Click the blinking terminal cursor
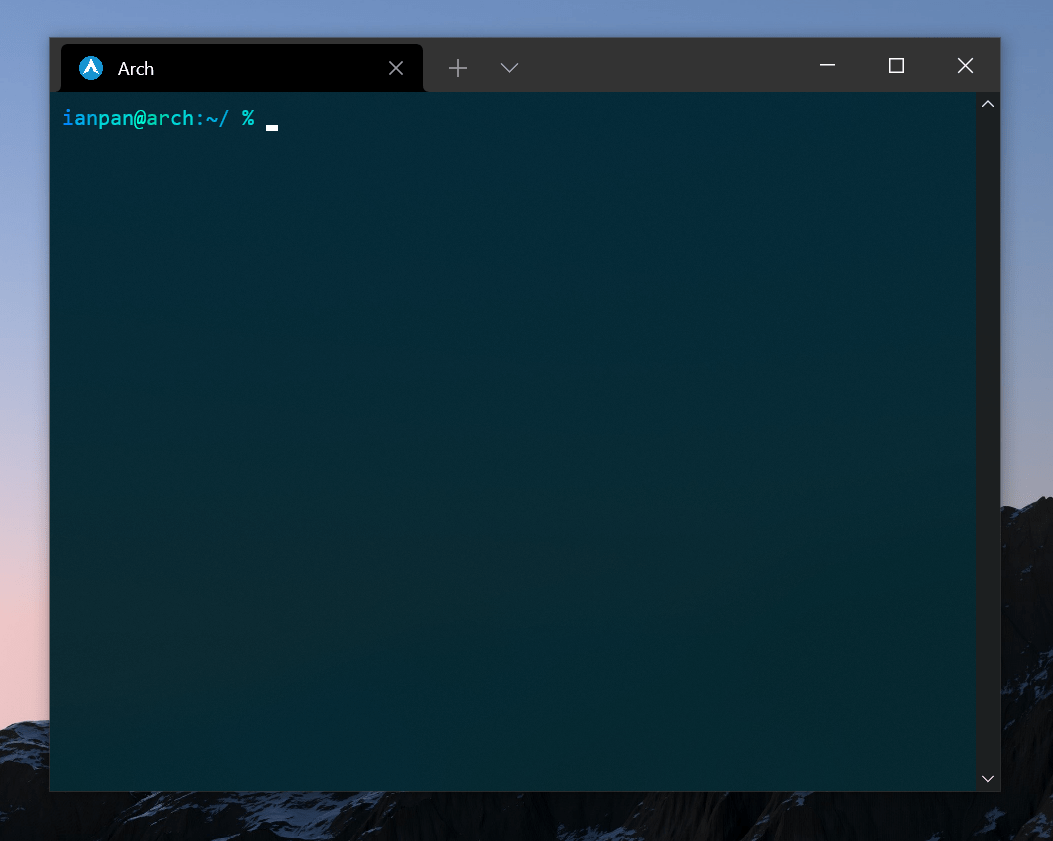 coord(270,125)
